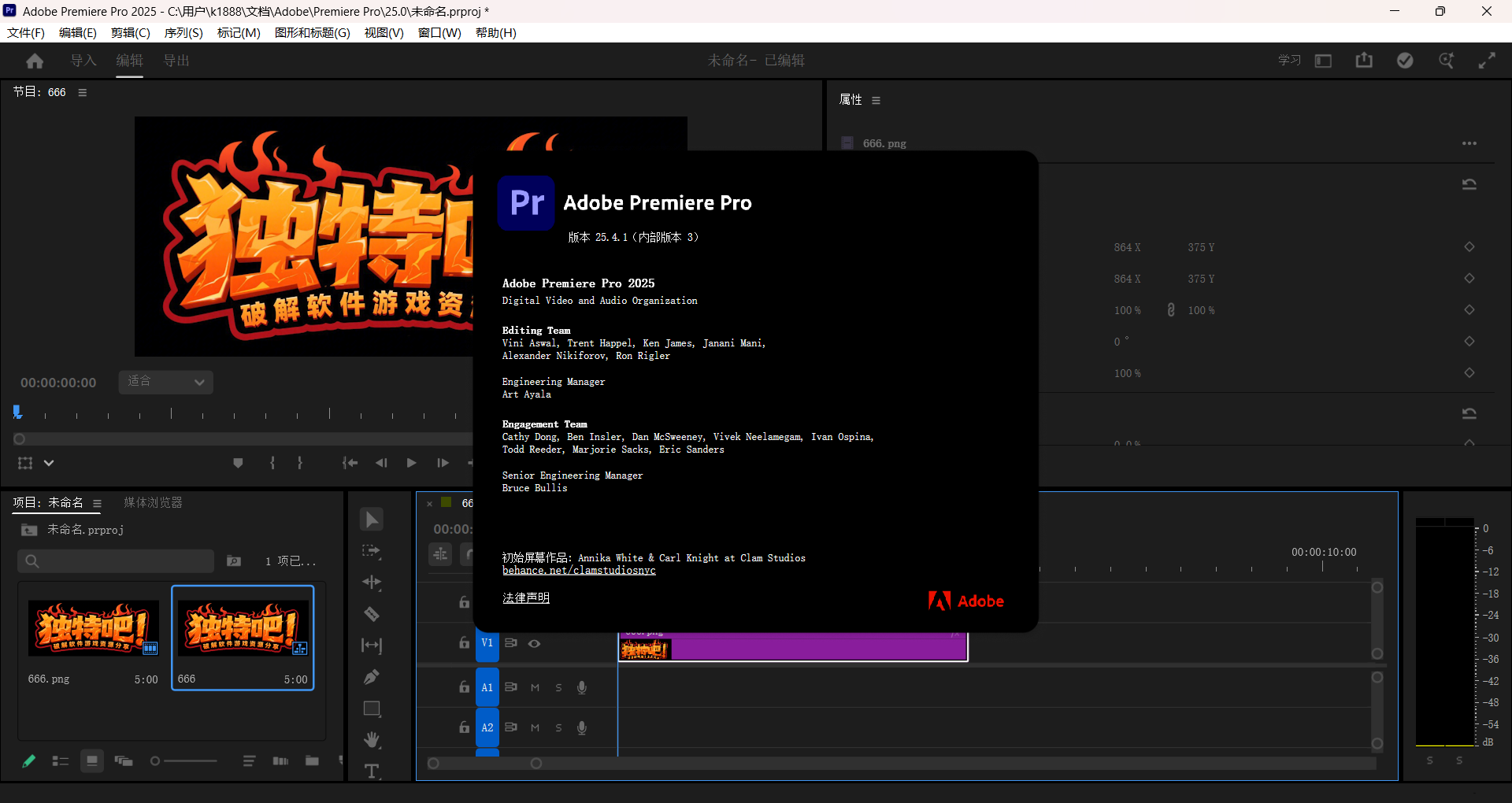
Task: Switch to the 媒体浏览器 tab
Action: (x=153, y=502)
